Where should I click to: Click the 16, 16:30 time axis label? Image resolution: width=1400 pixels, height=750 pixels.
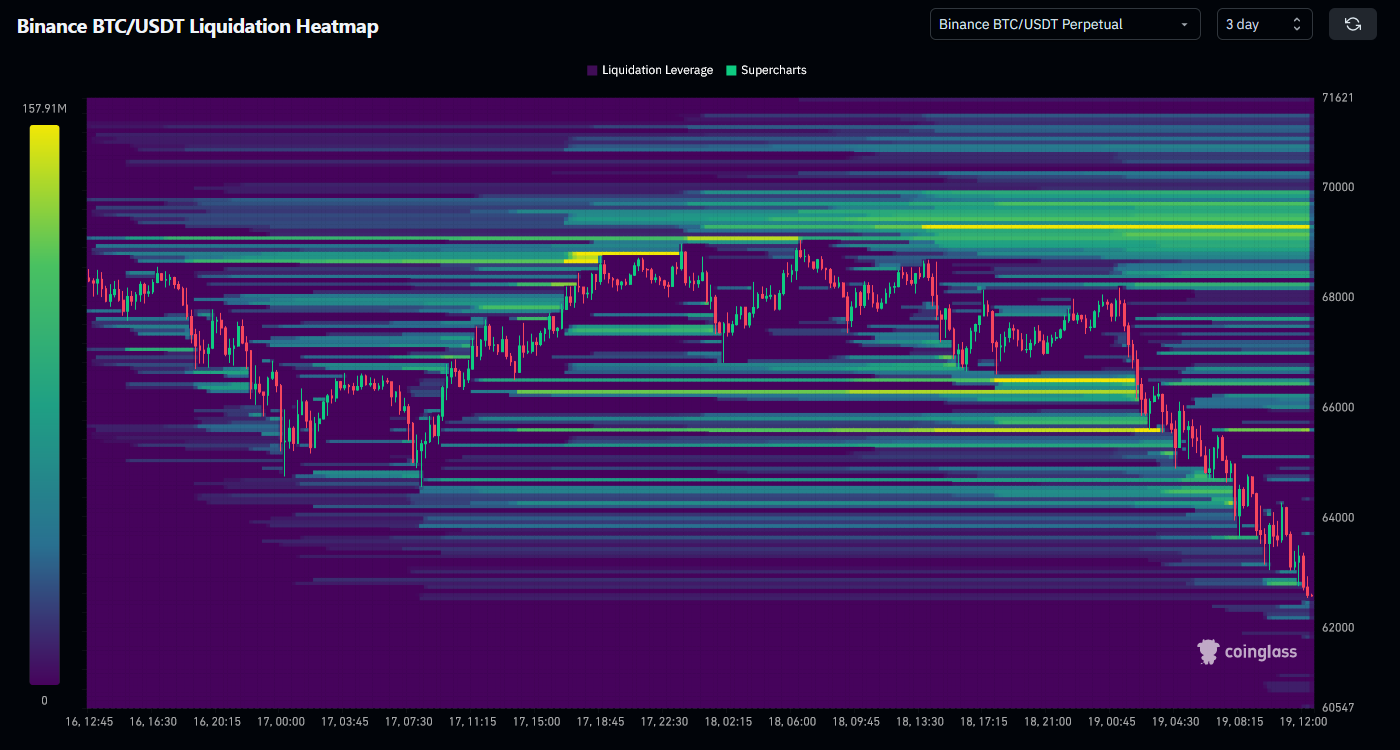(153, 721)
